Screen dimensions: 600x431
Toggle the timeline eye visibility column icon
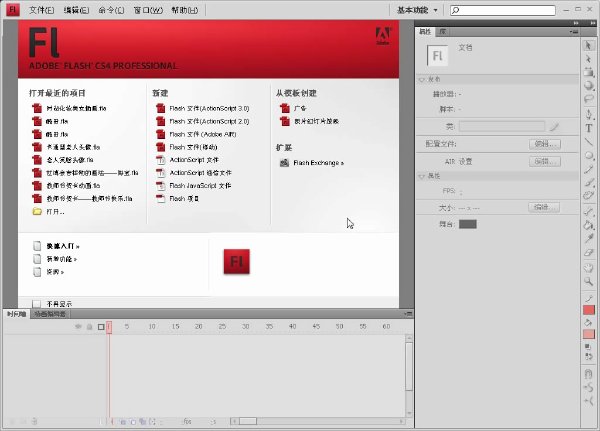click(x=78, y=327)
